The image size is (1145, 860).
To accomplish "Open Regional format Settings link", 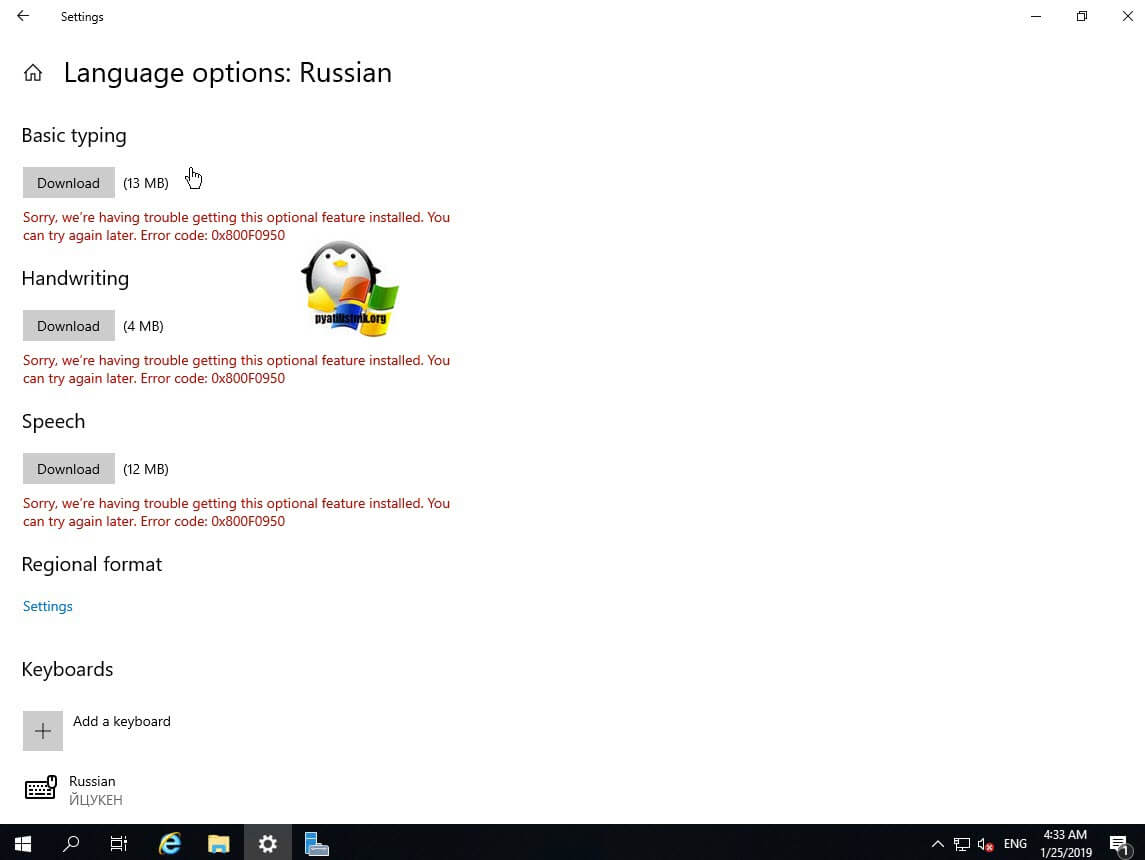I will 48,606.
